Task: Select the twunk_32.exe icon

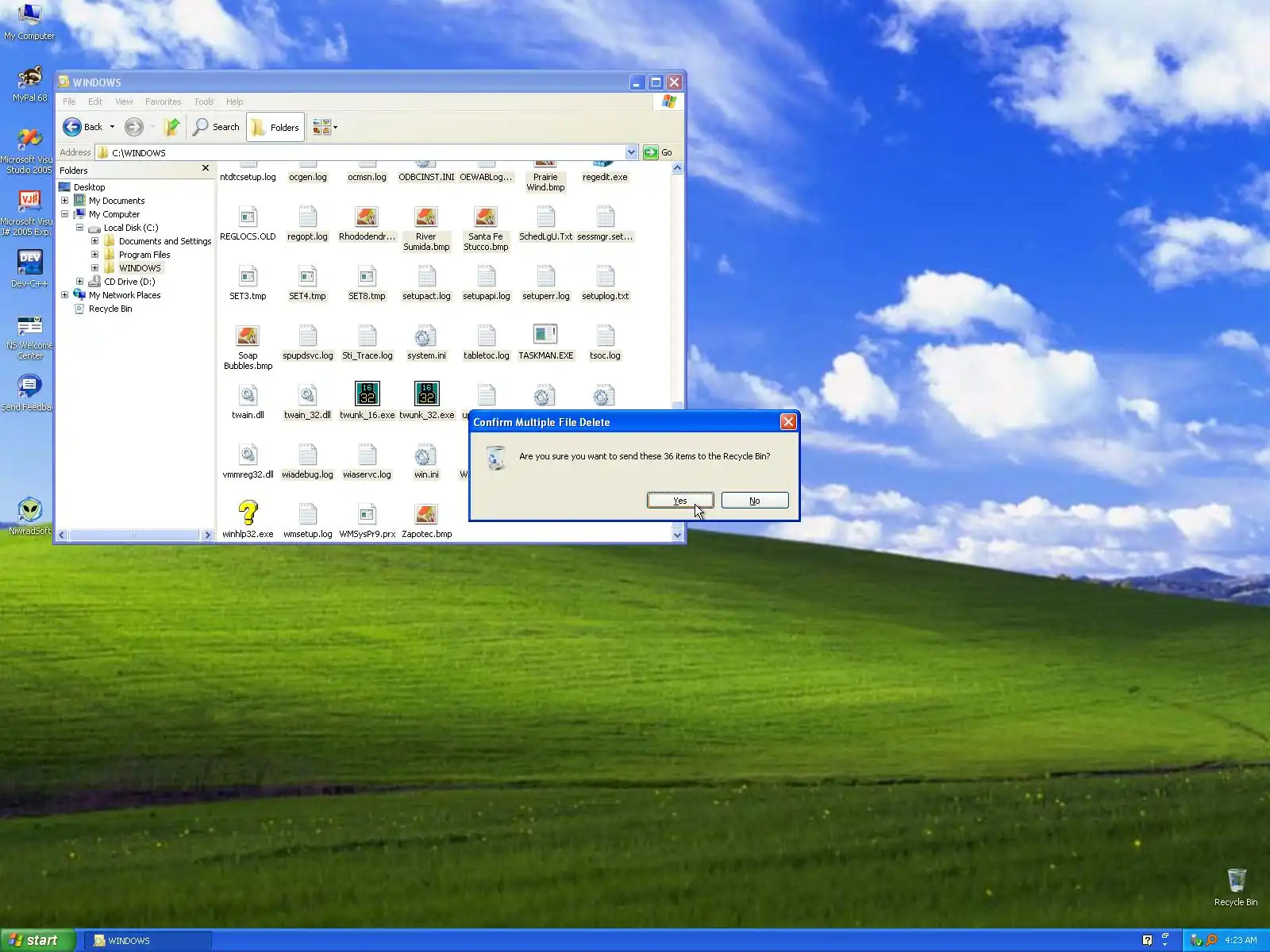Action: tap(426, 394)
